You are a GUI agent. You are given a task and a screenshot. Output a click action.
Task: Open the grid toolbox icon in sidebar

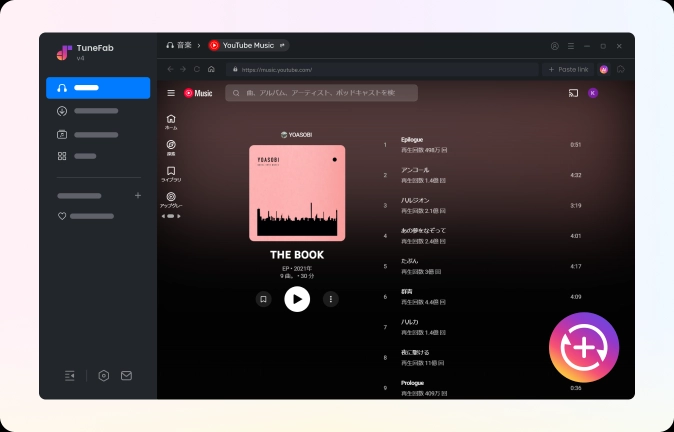tap(62, 156)
